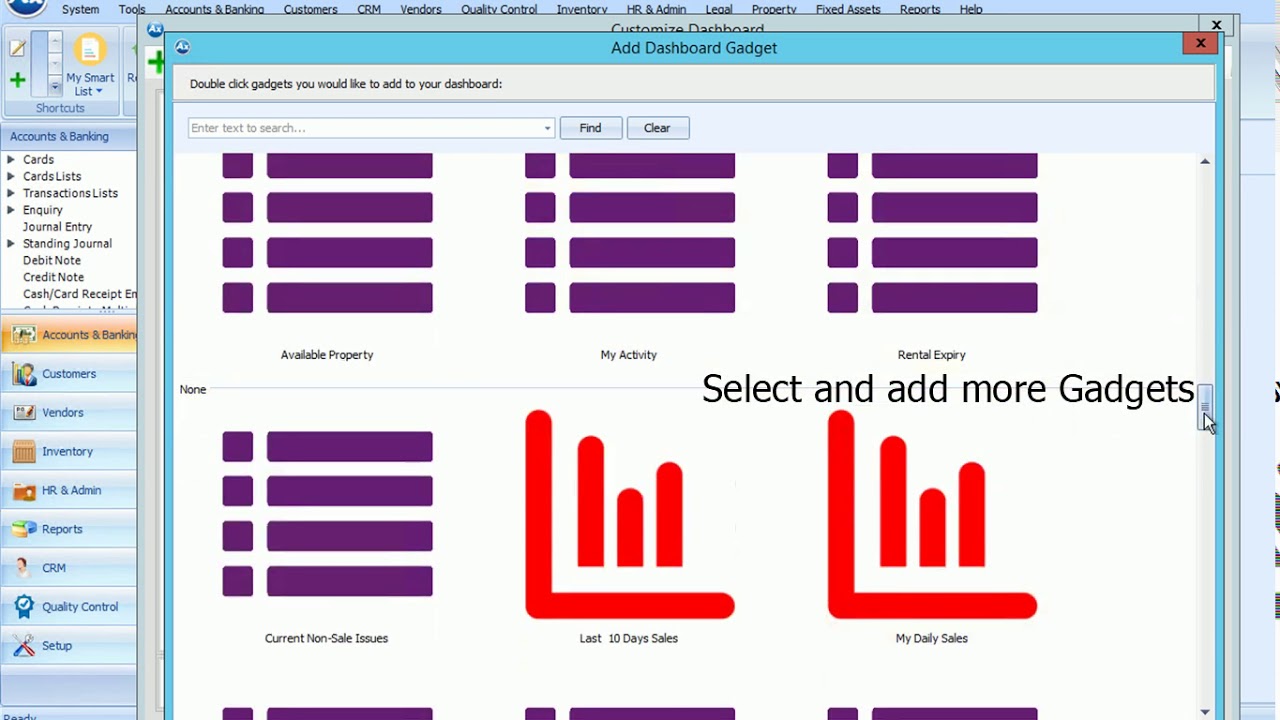The height and width of the screenshot is (720, 1280).
Task: Open CRM module in sidebar
Action: point(68,568)
